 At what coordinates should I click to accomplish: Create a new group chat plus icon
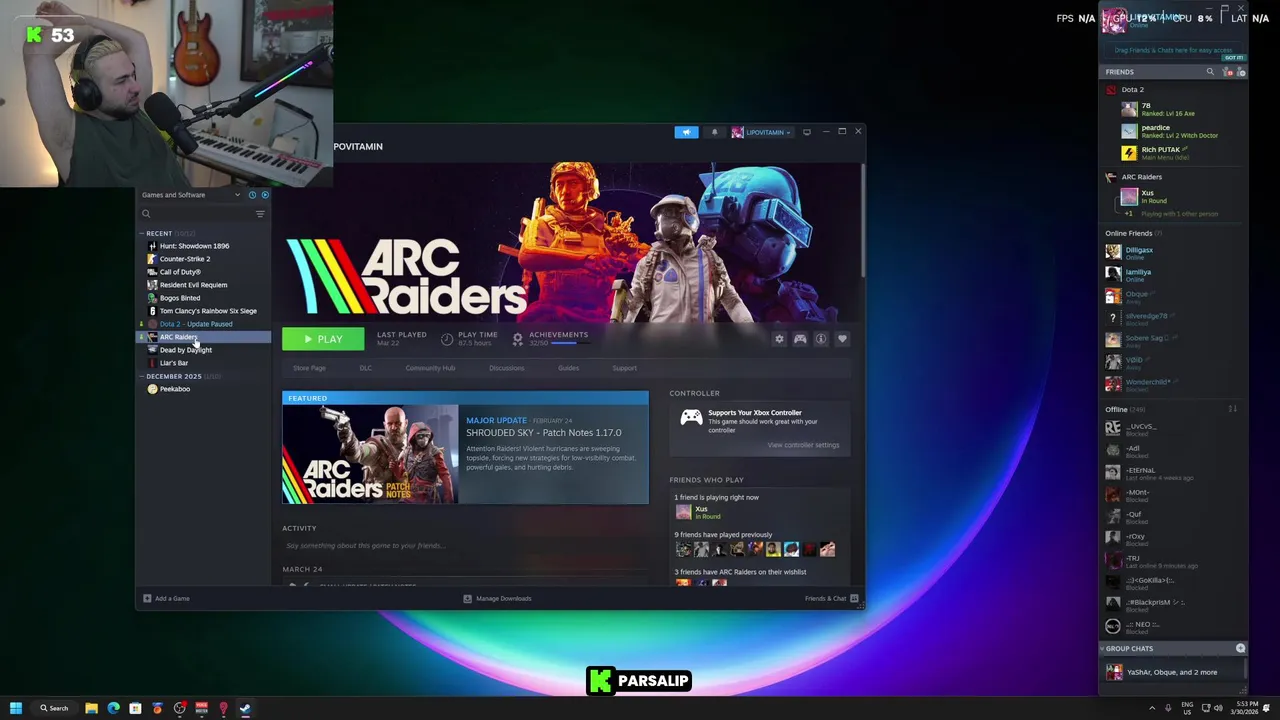point(1241,649)
